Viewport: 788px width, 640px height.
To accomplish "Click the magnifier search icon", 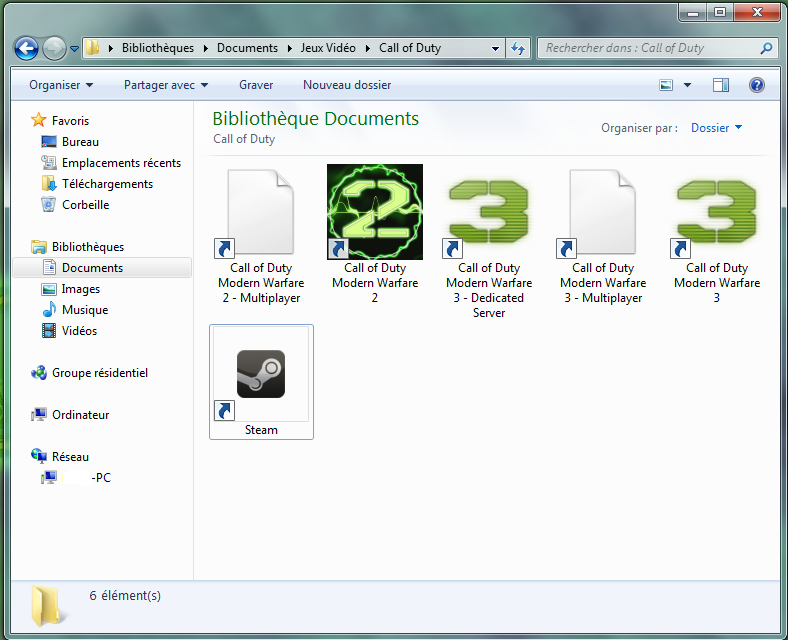I will coord(766,48).
